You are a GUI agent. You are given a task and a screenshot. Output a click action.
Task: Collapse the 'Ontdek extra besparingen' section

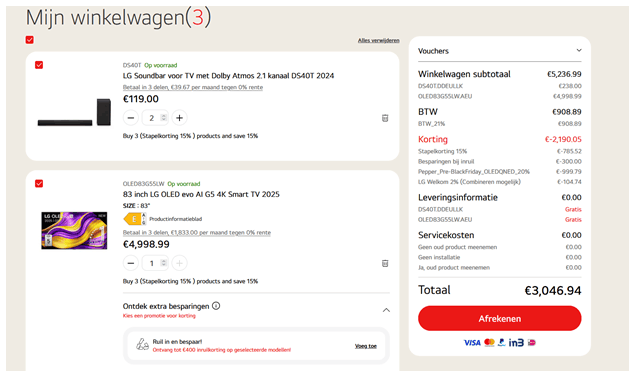[386, 310]
